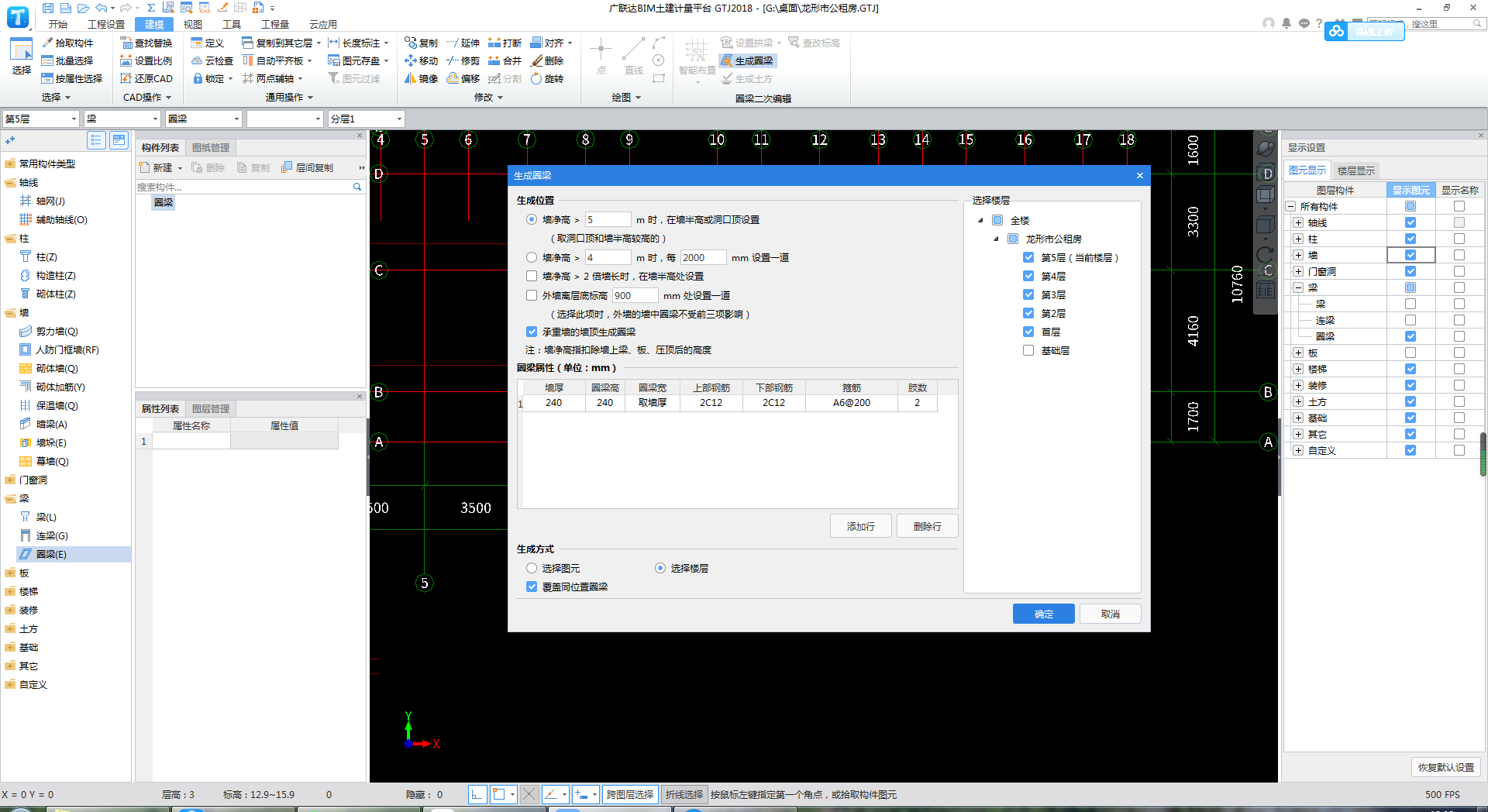Viewport: 1488px width, 812px height.
Task: Toggle 圈梁 显示图元 checkbox
Action: 1410,336
